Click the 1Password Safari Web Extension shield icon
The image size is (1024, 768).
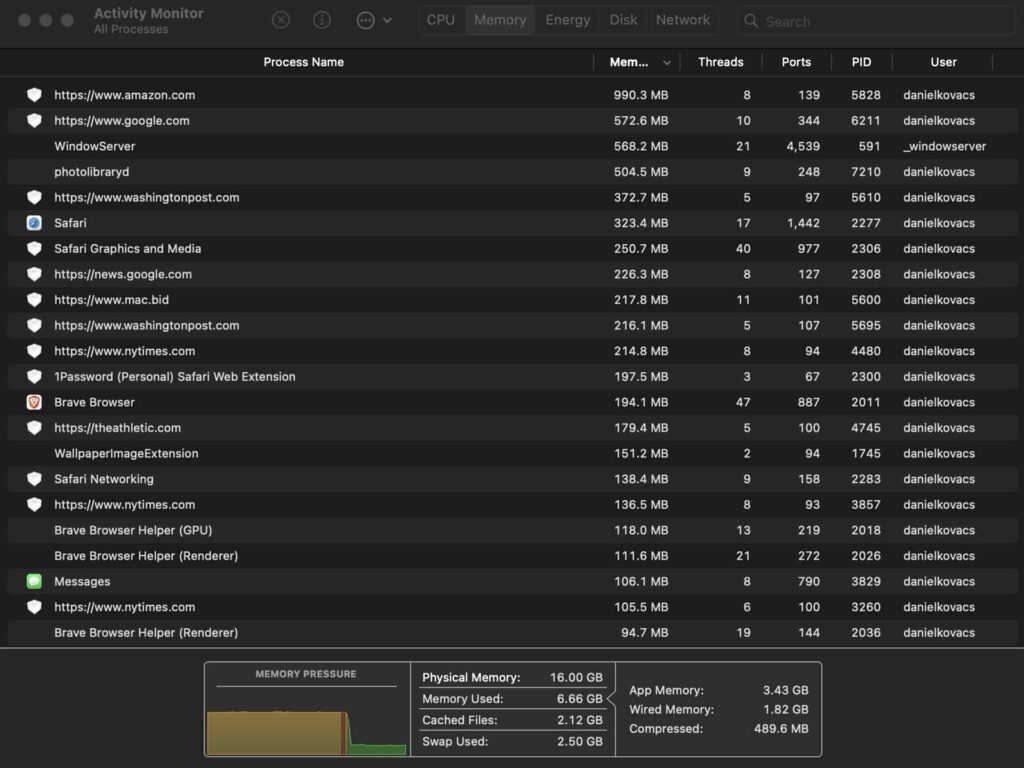(x=35, y=376)
